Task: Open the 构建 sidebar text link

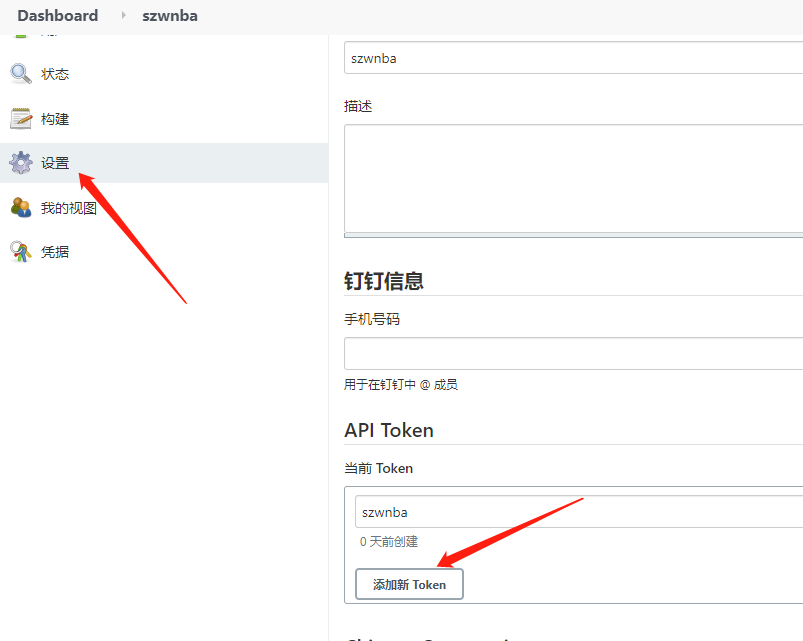Action: pos(55,119)
